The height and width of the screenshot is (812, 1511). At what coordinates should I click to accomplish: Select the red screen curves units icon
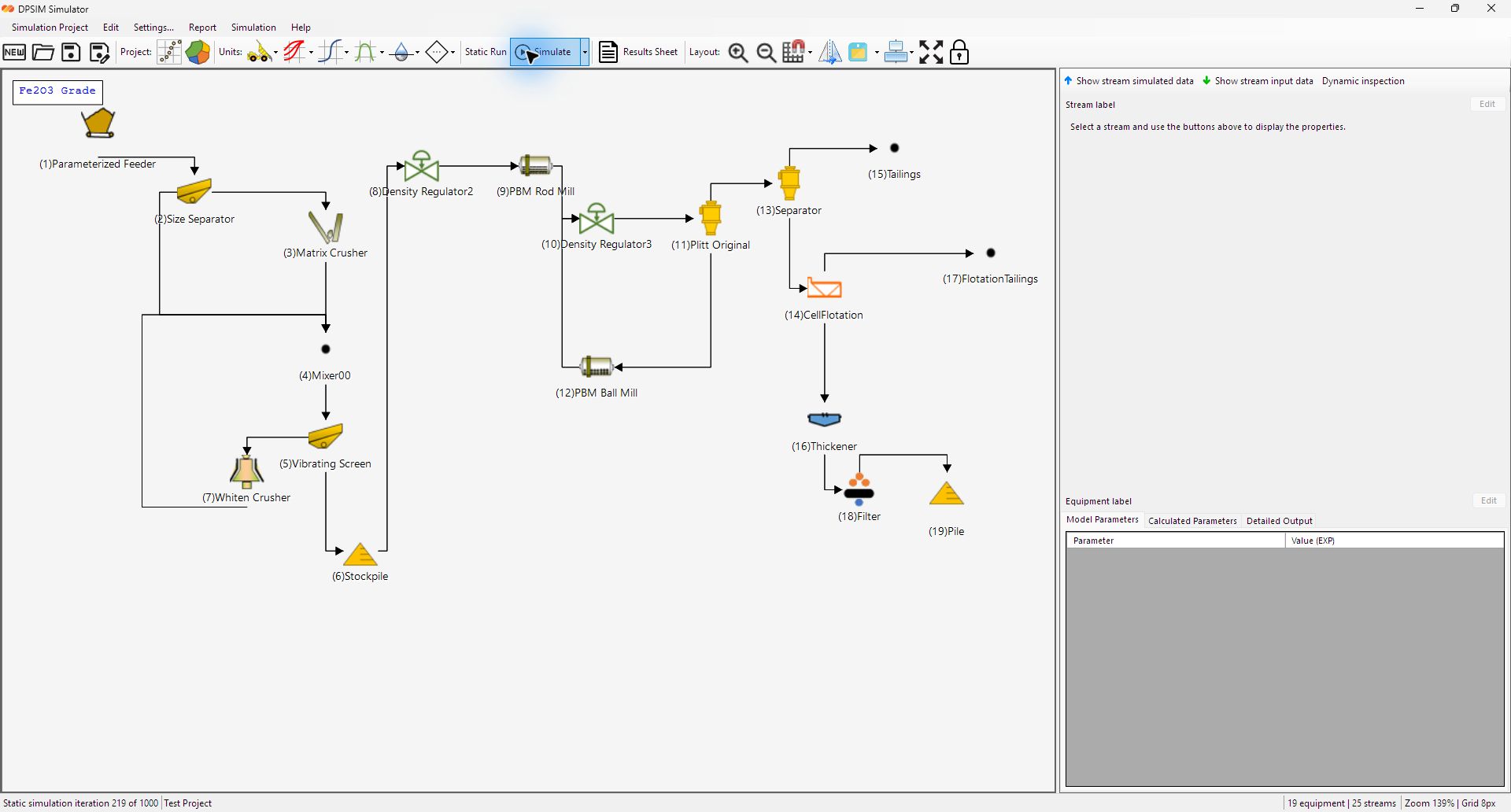point(294,53)
